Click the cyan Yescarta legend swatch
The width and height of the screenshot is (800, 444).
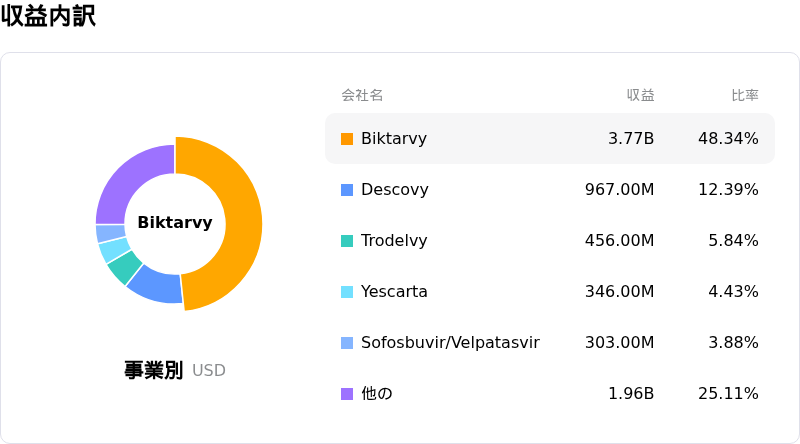pos(347,292)
